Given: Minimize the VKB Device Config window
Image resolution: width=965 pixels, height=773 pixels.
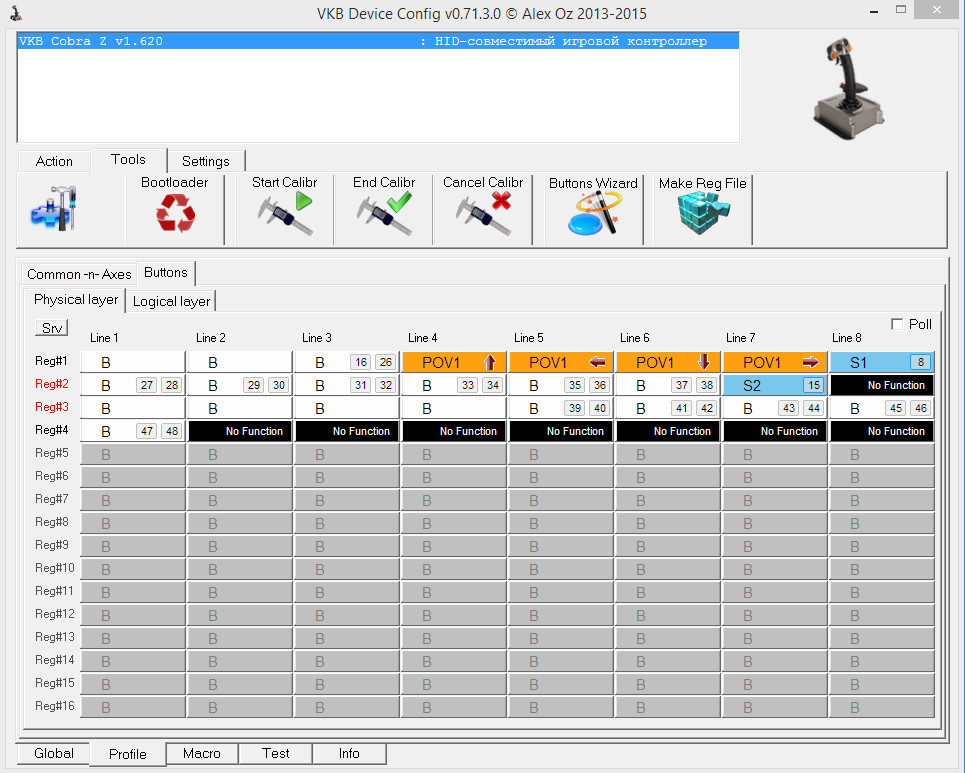Looking at the screenshot, I should pos(873,12).
